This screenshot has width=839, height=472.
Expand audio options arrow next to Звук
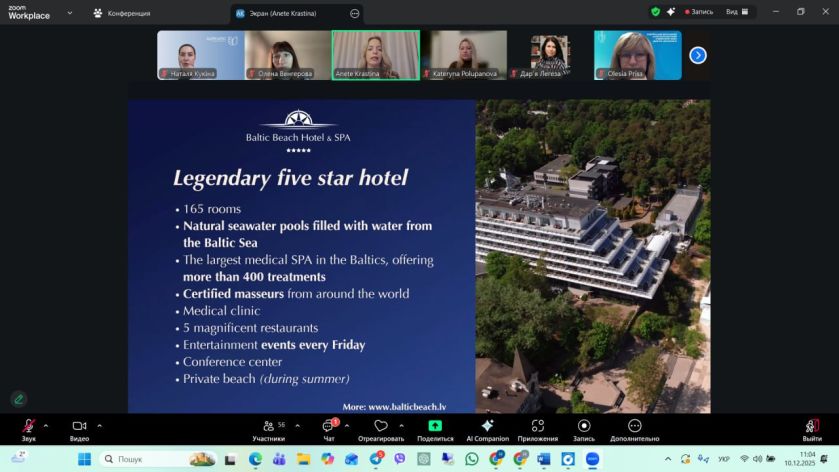tap(45, 426)
